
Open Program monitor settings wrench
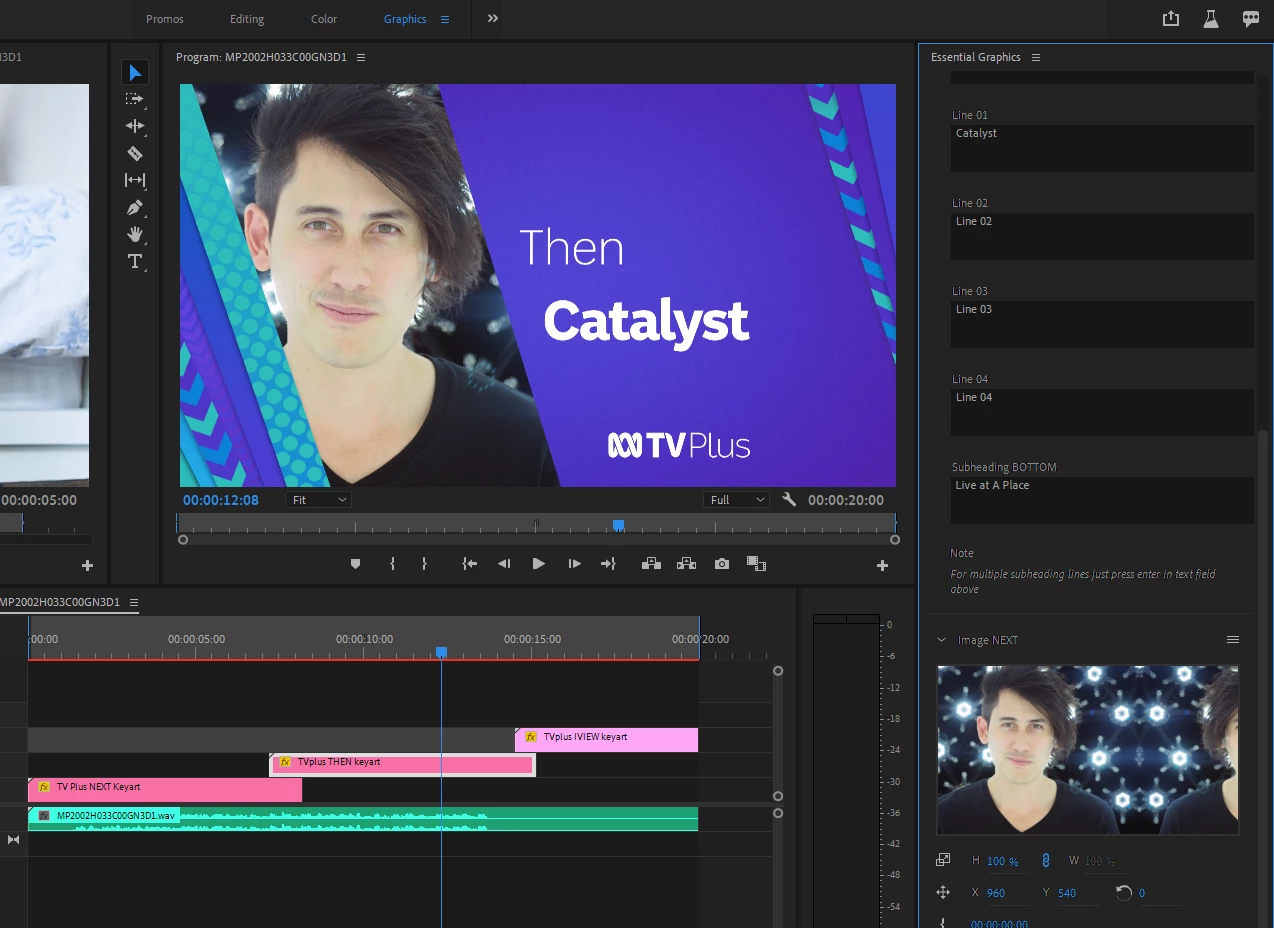click(789, 499)
